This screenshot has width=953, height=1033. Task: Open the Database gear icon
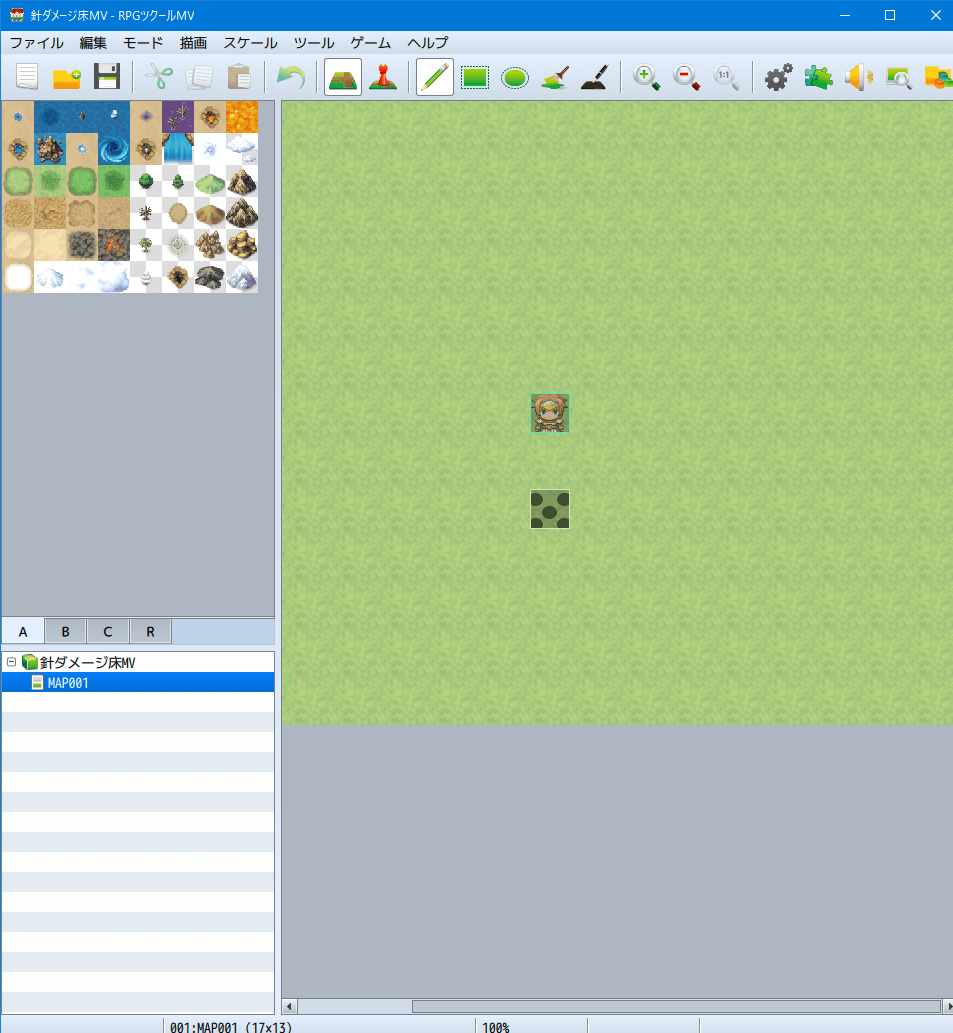pos(779,77)
